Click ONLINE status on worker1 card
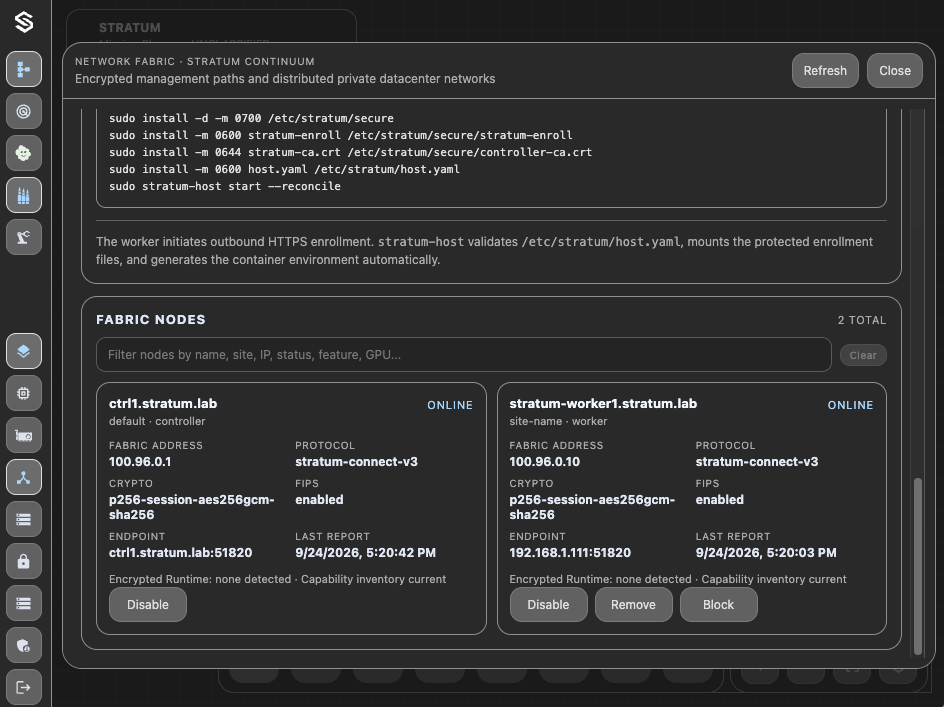This screenshot has width=944, height=707. (850, 405)
